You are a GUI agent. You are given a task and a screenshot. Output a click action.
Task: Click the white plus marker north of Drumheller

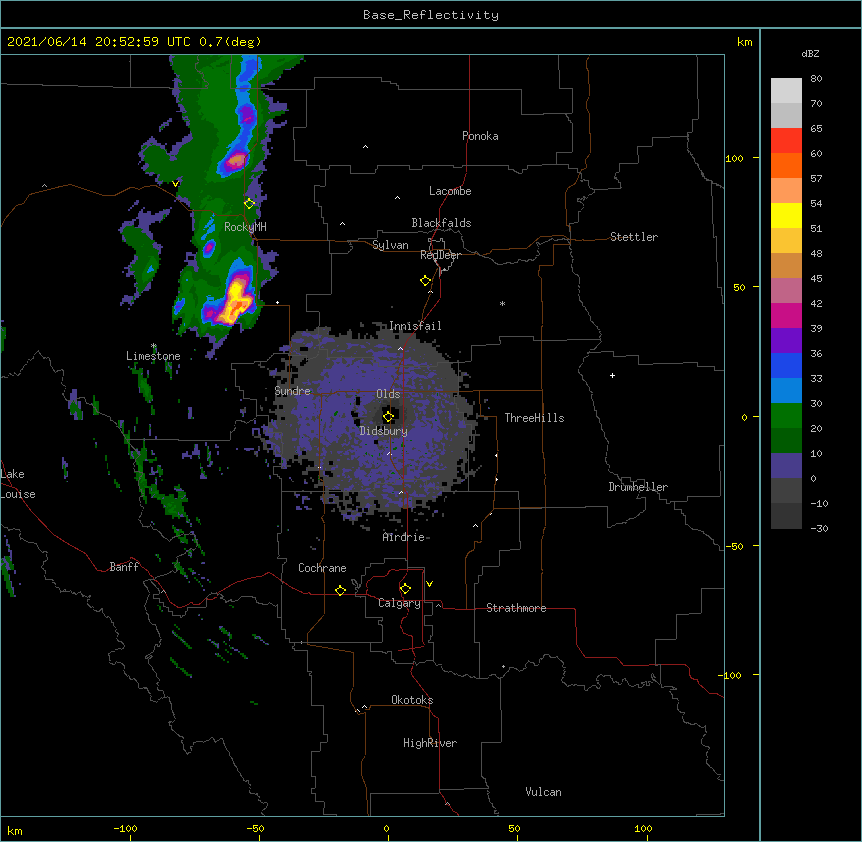(x=612, y=375)
